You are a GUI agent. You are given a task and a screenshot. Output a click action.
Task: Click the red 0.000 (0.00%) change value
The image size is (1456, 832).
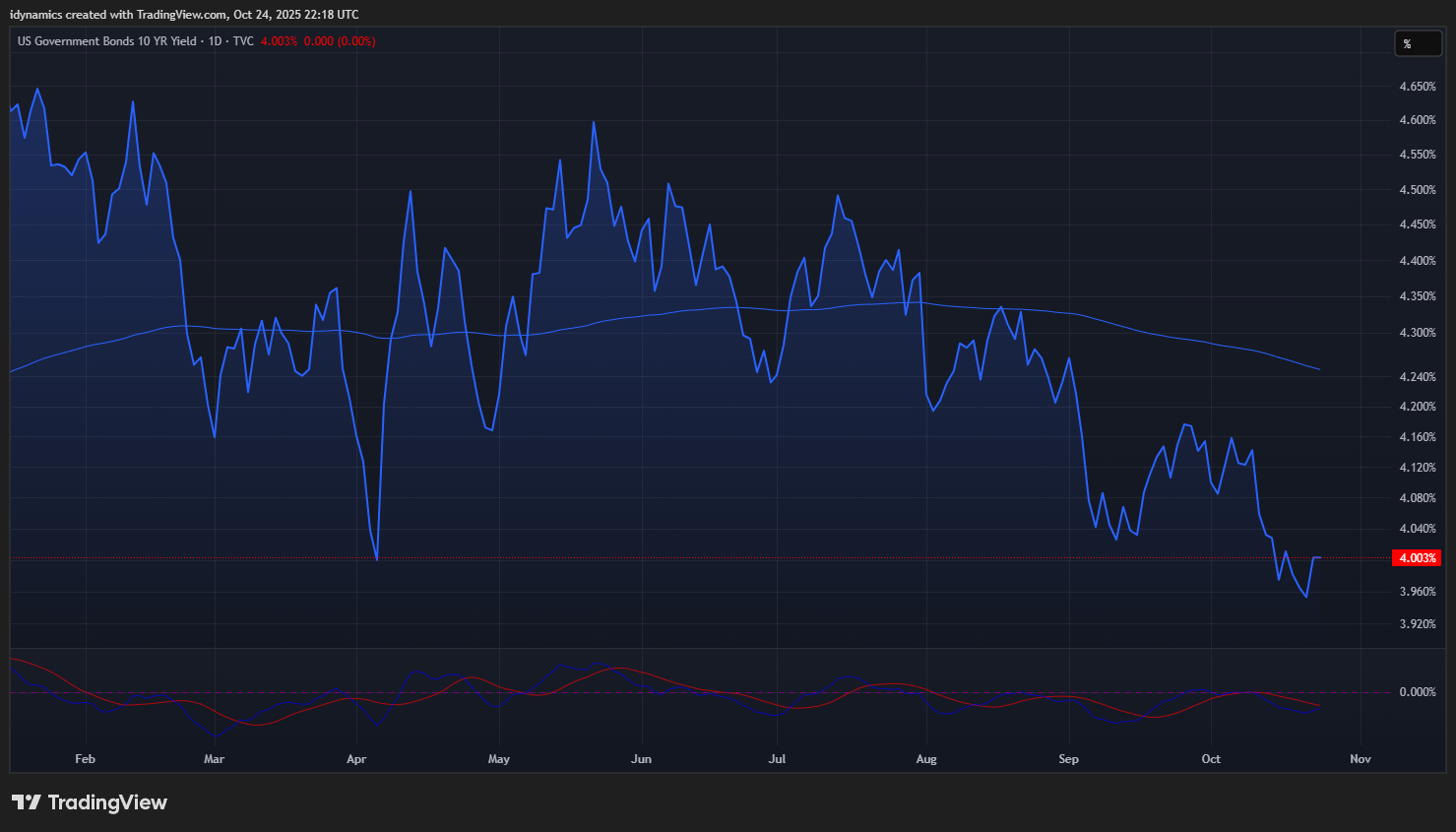pos(339,41)
